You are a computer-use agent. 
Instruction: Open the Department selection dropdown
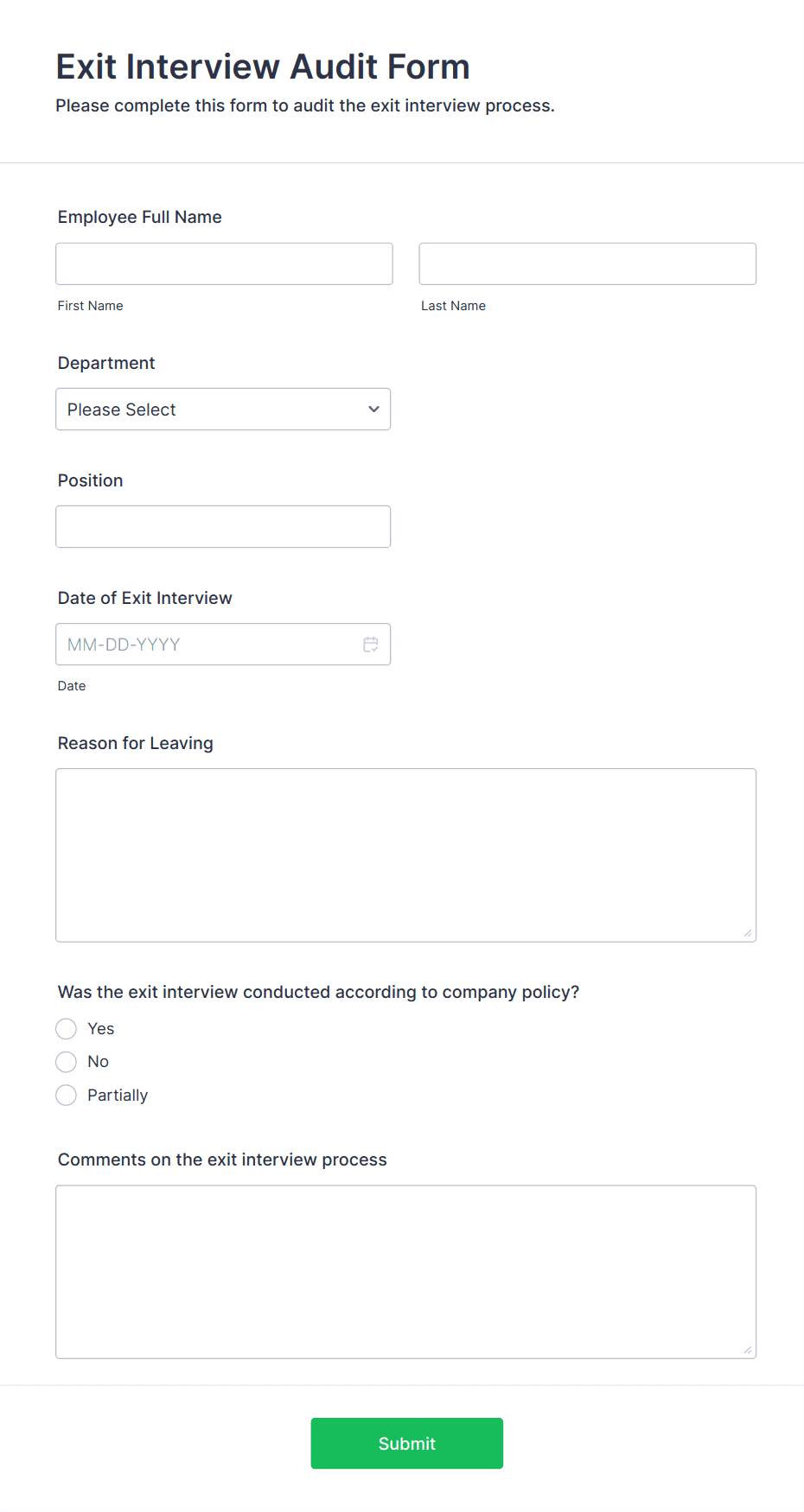coord(223,409)
